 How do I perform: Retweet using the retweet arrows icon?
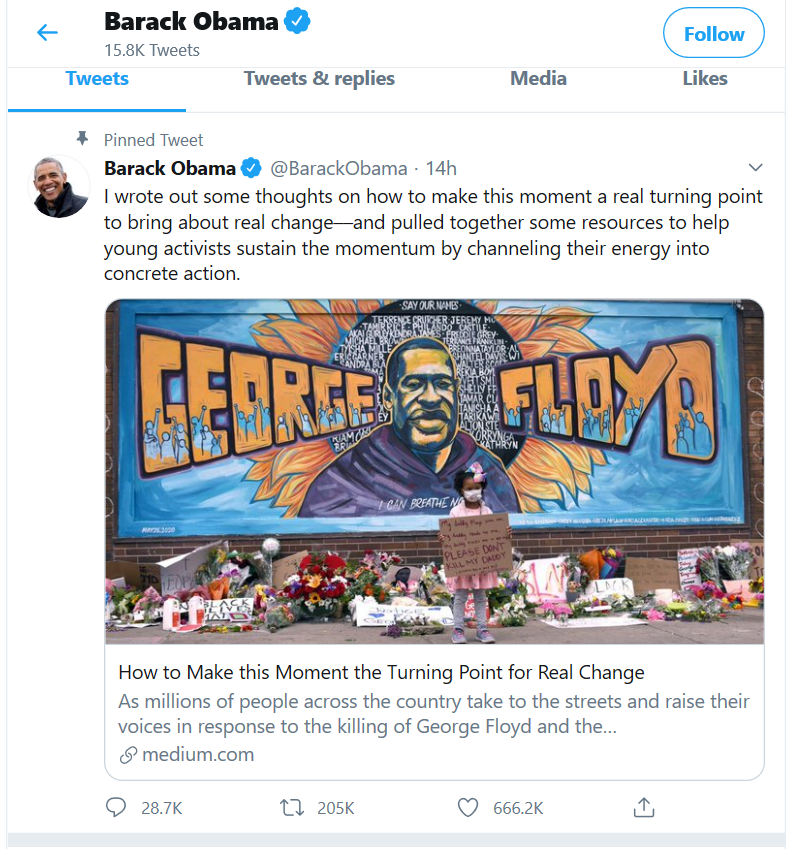point(292,807)
